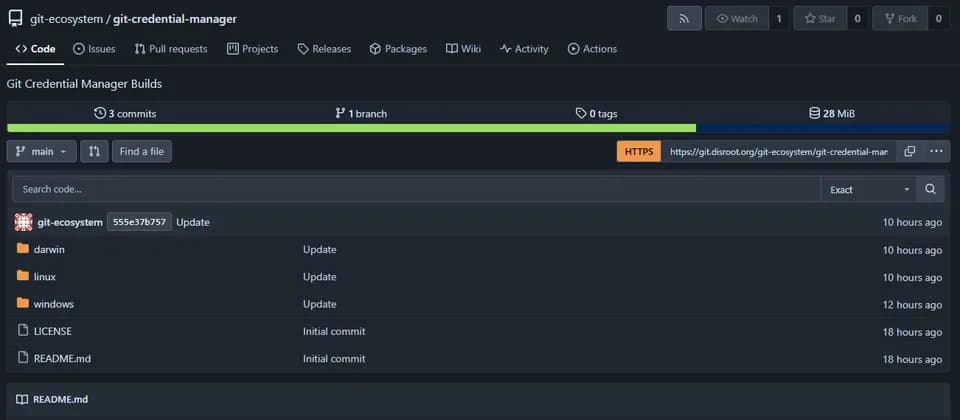The height and width of the screenshot is (420, 960).
Task: Open the Update commit for linux
Action: [320, 277]
